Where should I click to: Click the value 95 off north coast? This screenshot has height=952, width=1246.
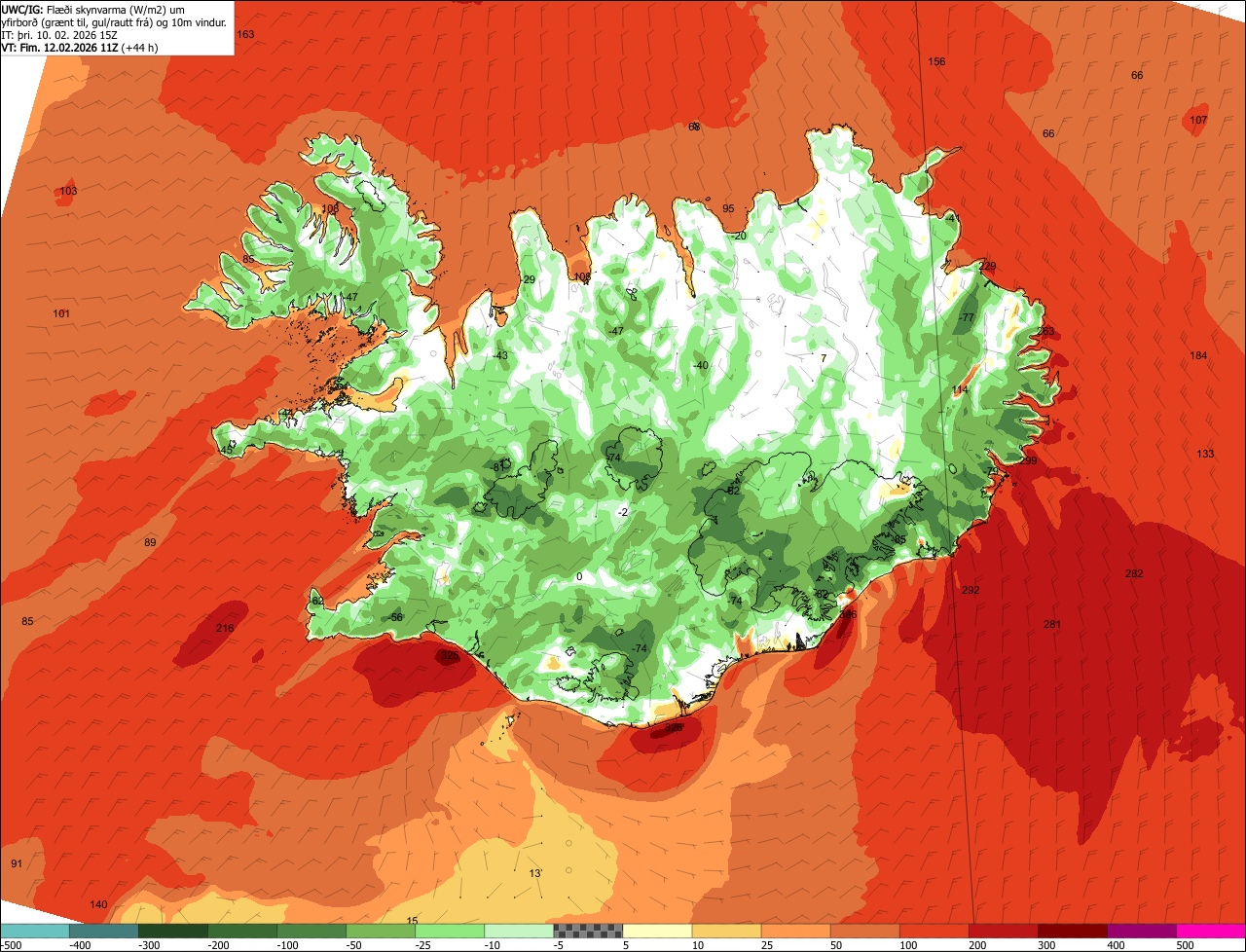[x=728, y=208]
